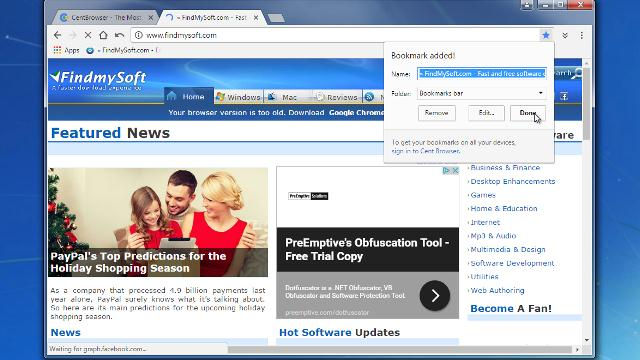Click the PayPal's Top Predictions headline
Screen dimensions: 640x360
click(138, 262)
